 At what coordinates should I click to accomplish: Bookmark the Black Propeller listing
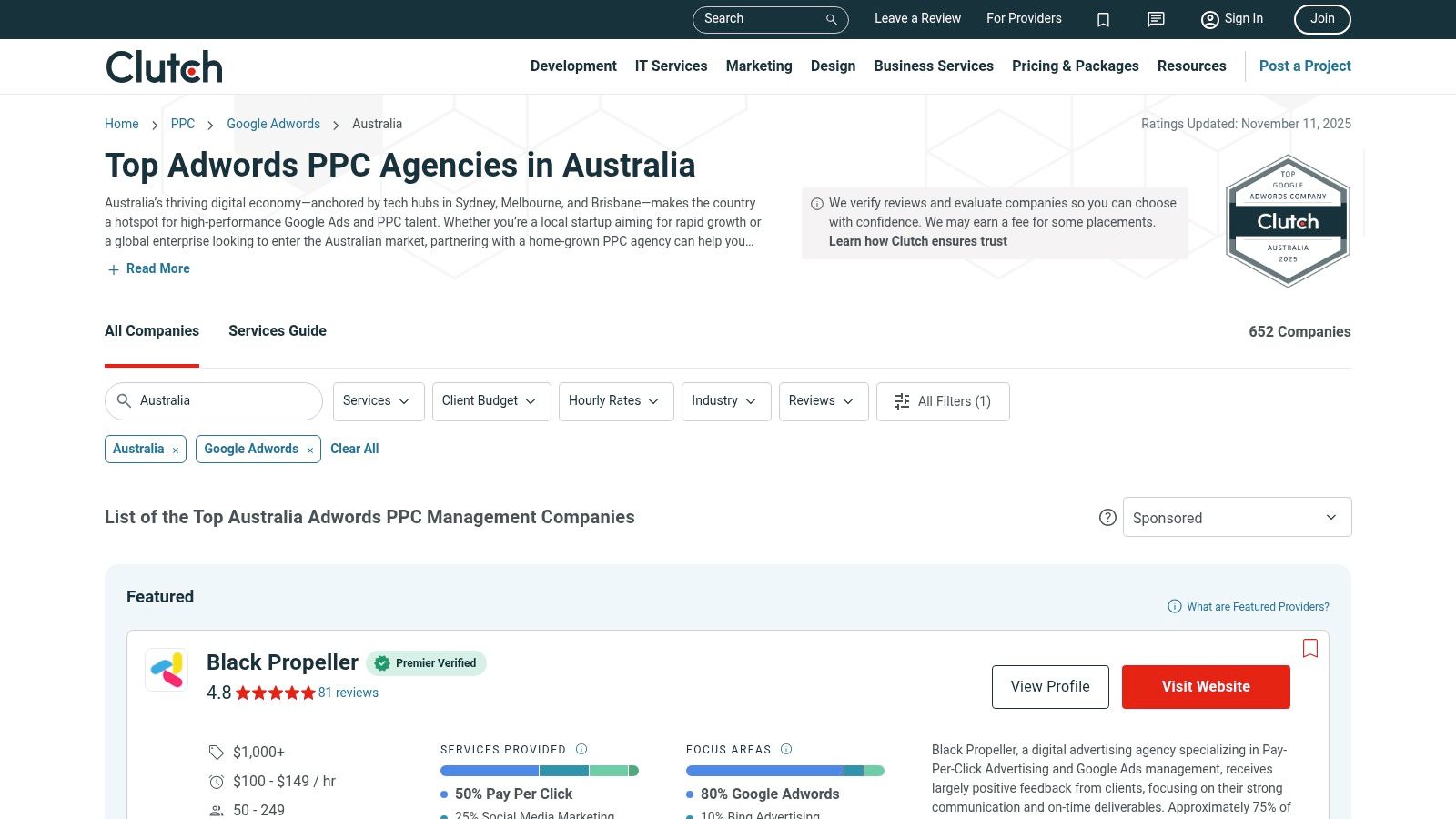[1310, 648]
